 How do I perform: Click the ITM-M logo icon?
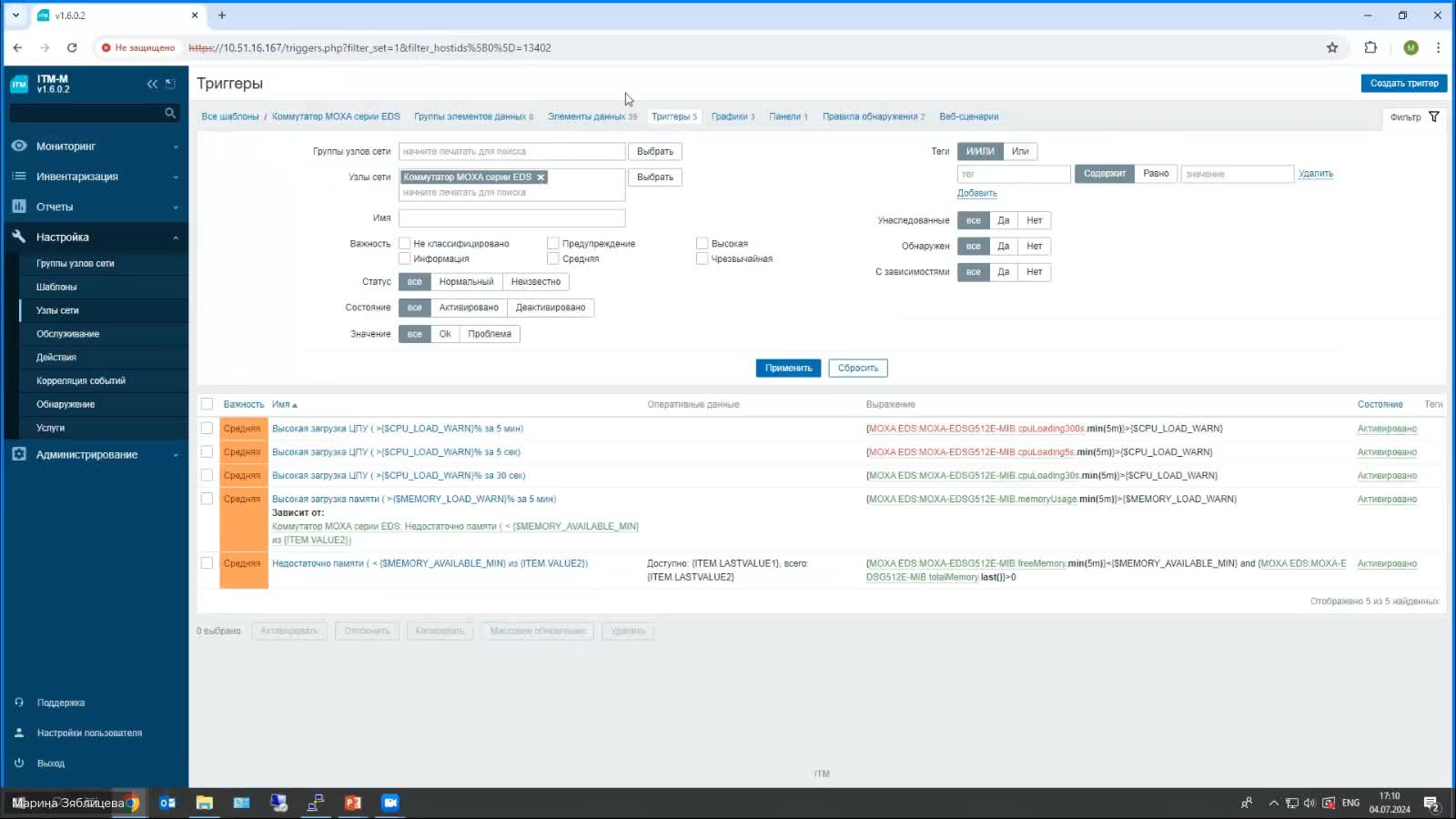pyautogui.click(x=19, y=85)
